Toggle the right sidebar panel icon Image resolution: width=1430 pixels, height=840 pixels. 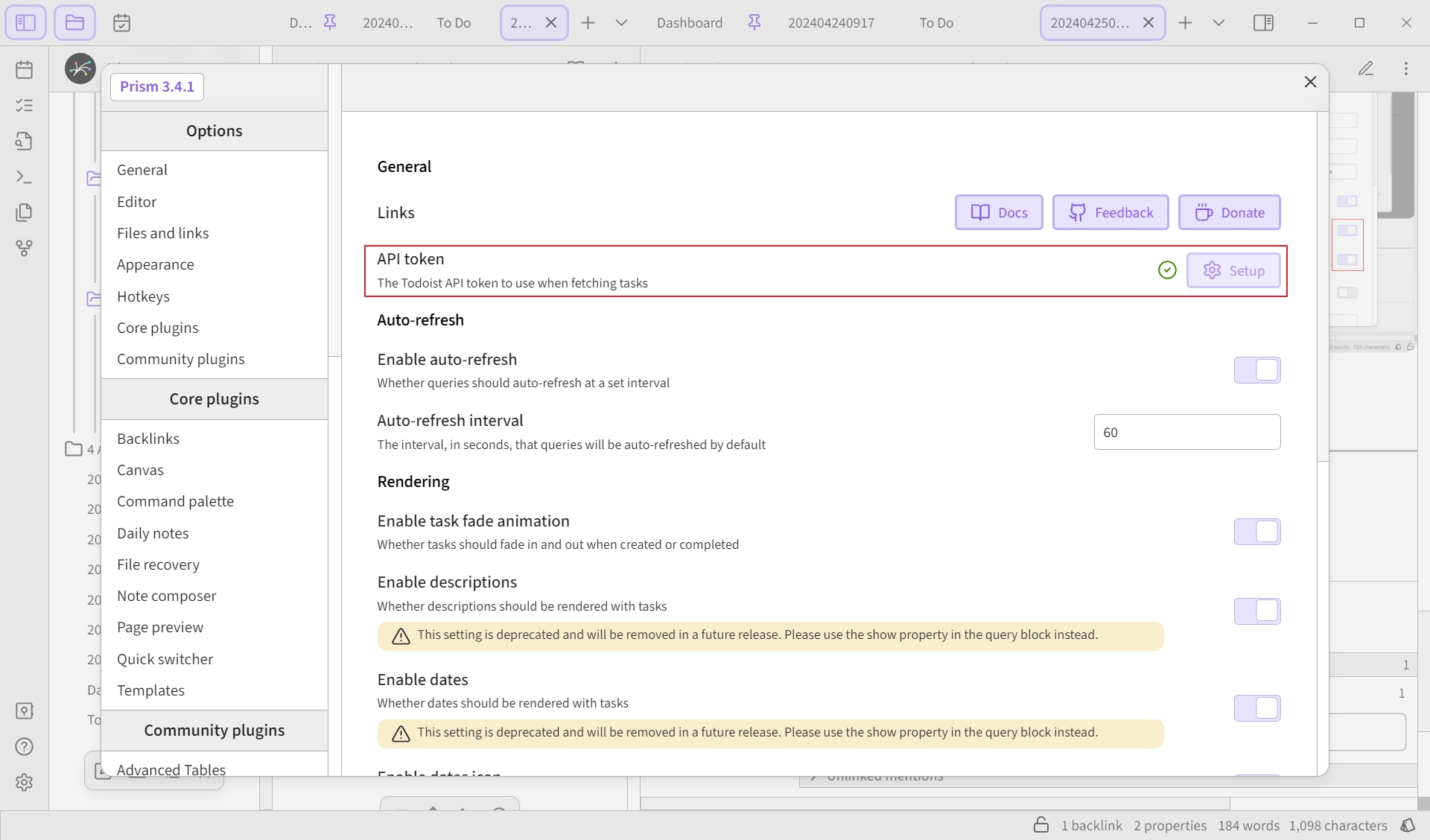point(1263,22)
